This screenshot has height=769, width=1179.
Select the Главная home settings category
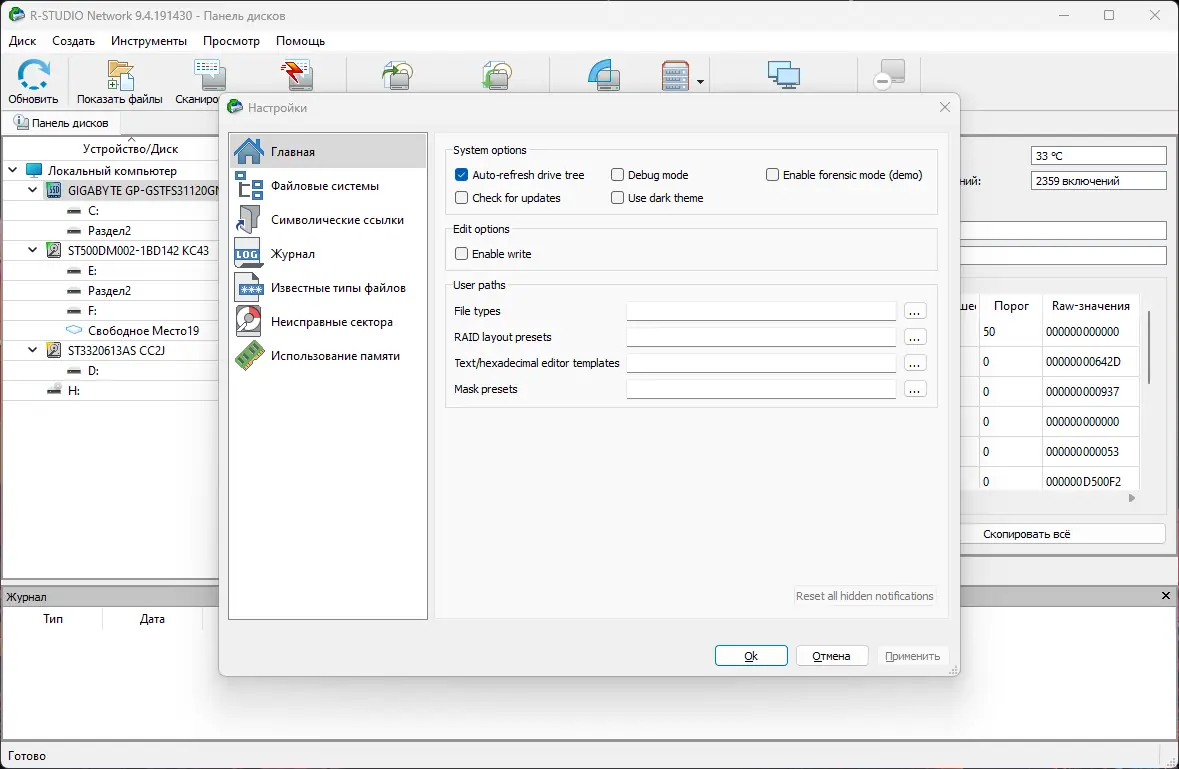(329, 151)
